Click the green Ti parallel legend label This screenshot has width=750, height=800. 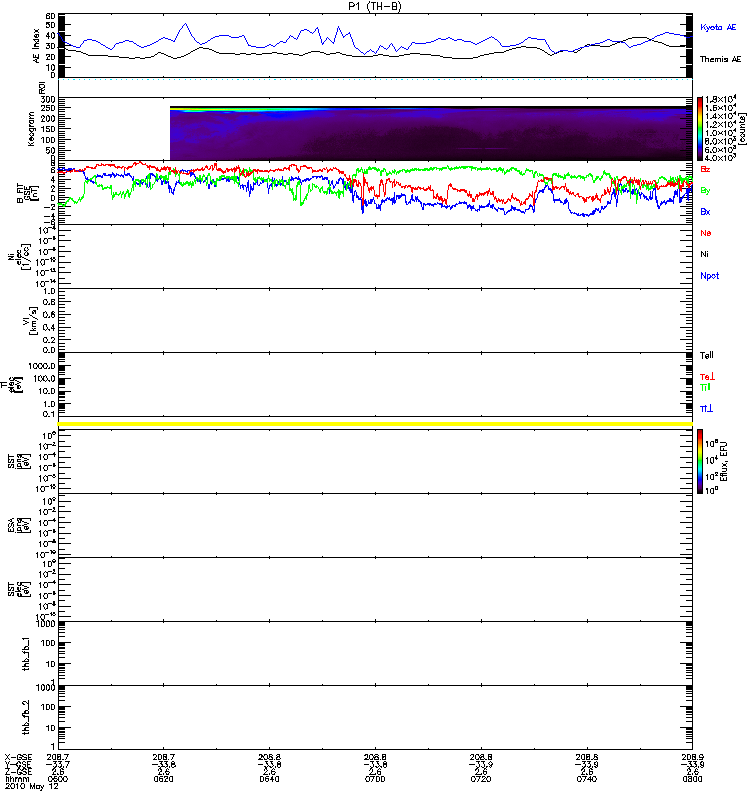click(705, 387)
